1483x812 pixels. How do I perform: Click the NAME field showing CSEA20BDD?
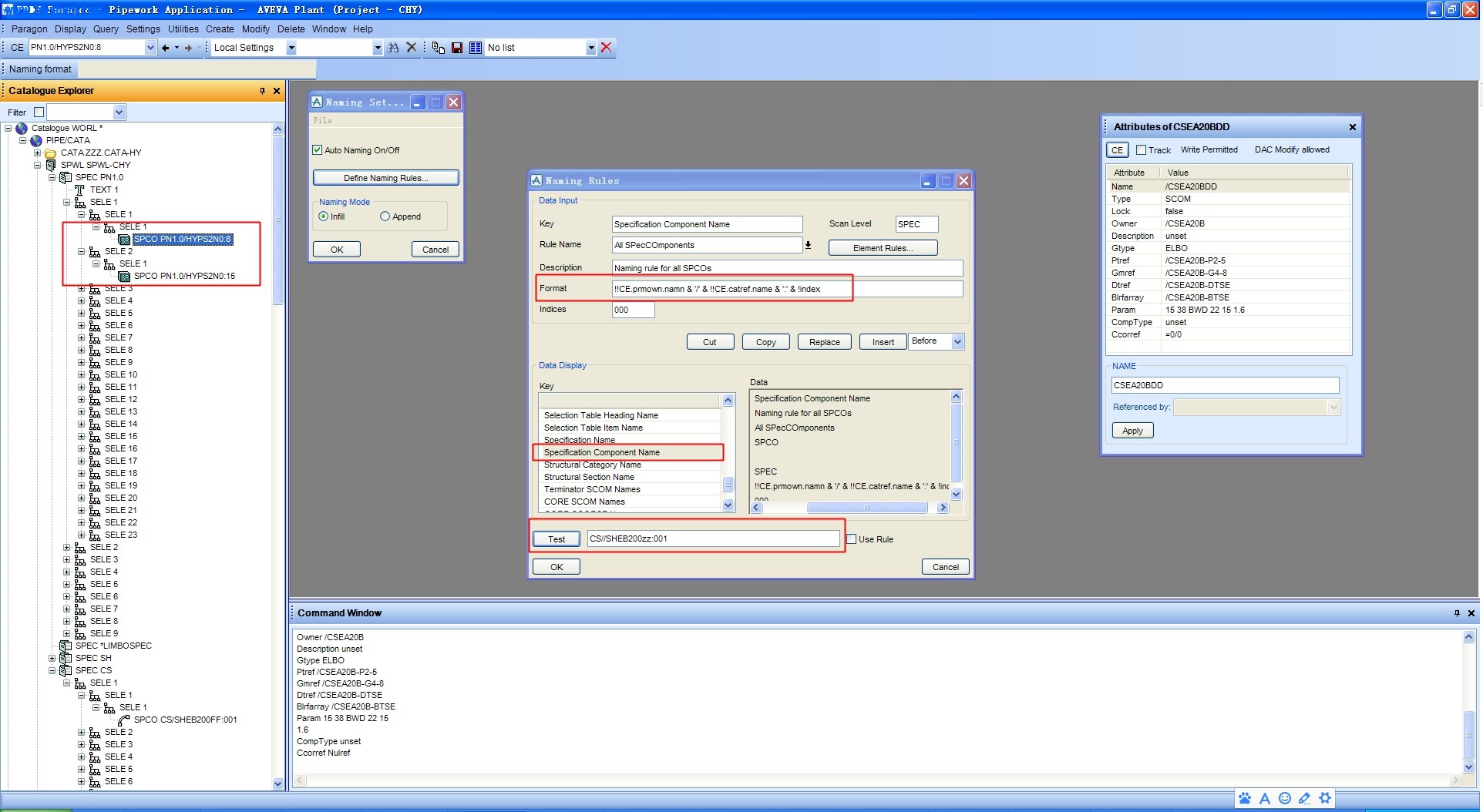(x=1224, y=385)
